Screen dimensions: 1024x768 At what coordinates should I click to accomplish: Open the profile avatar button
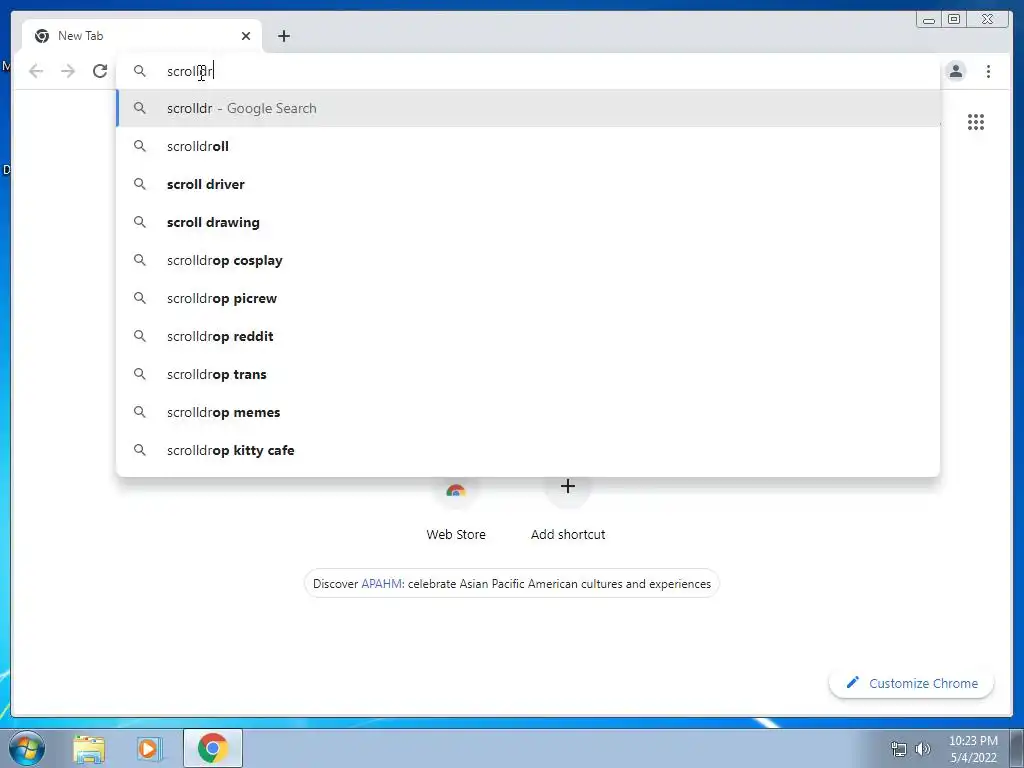point(955,71)
